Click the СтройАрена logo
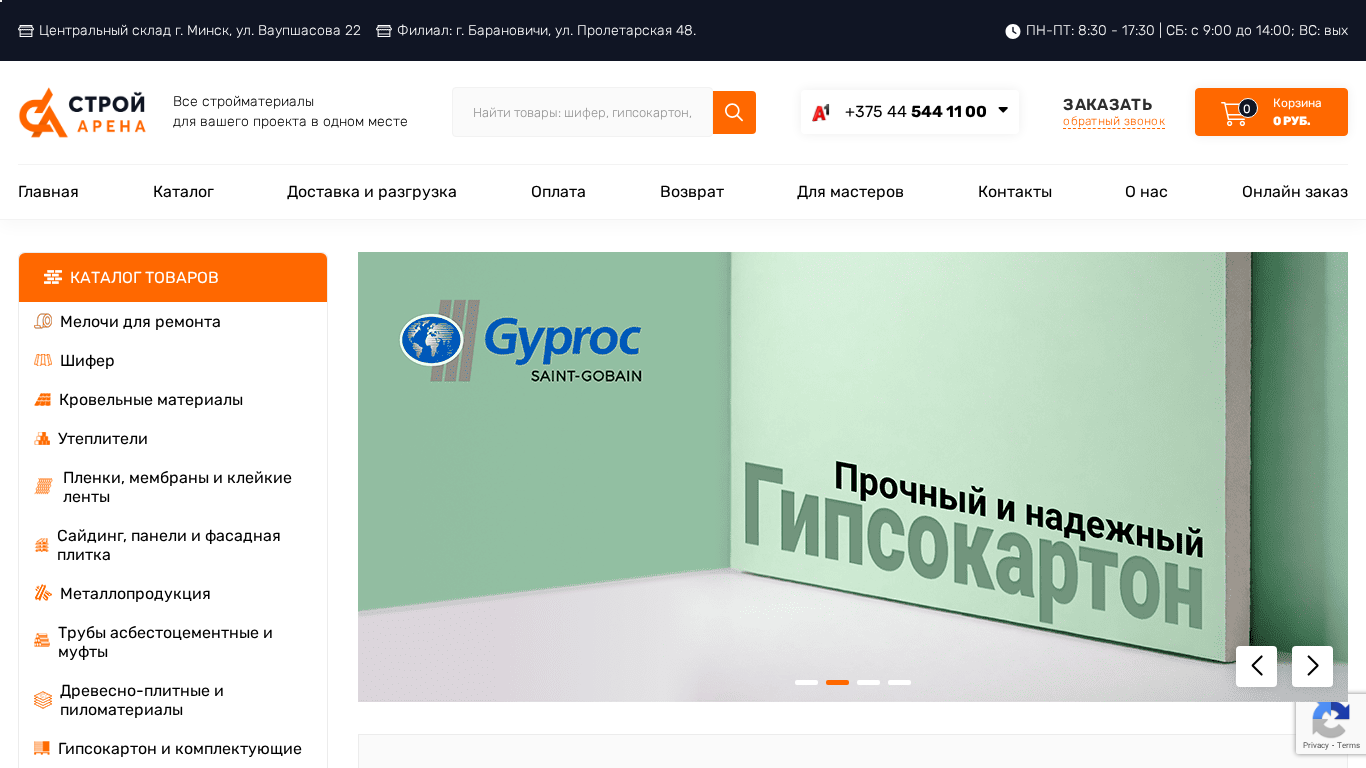The image size is (1366, 768). [x=83, y=112]
